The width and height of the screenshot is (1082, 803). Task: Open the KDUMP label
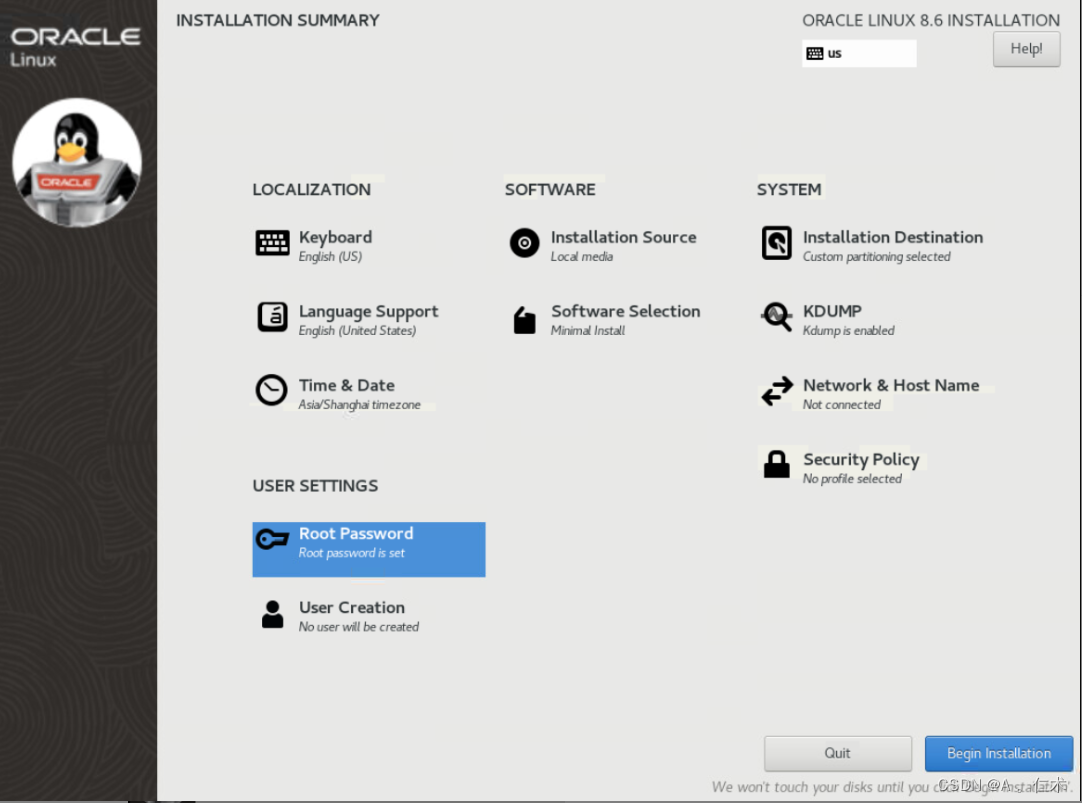(832, 311)
